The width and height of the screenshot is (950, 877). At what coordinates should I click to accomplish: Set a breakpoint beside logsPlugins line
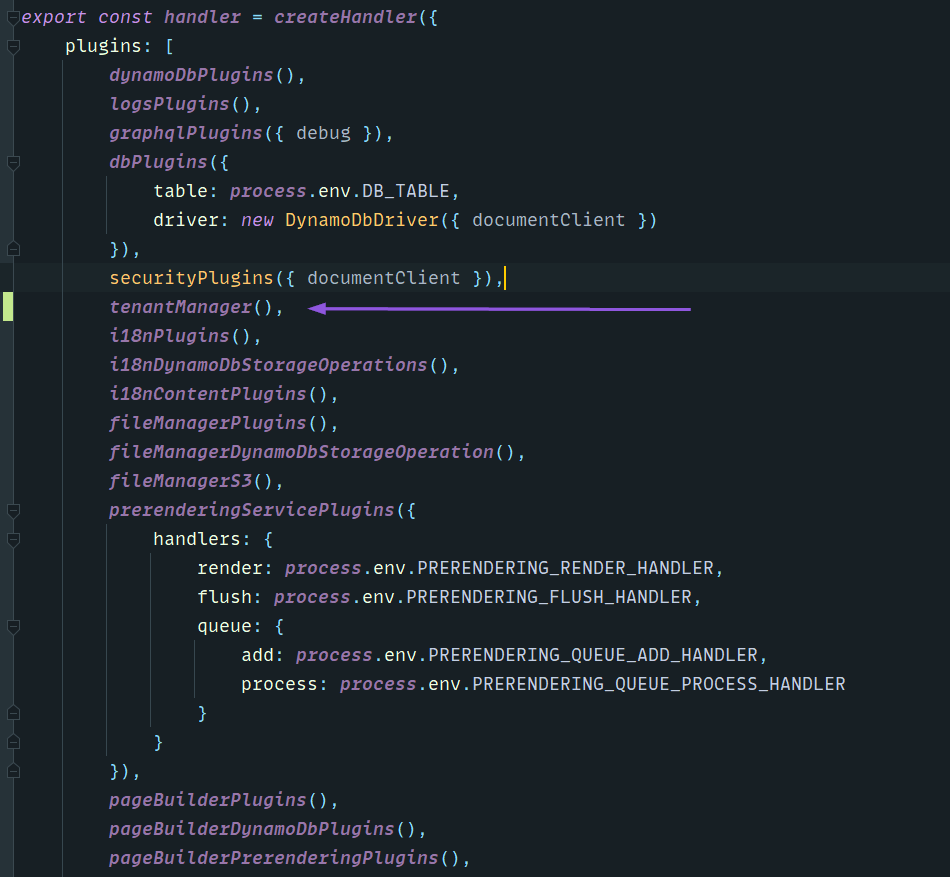click(30, 103)
